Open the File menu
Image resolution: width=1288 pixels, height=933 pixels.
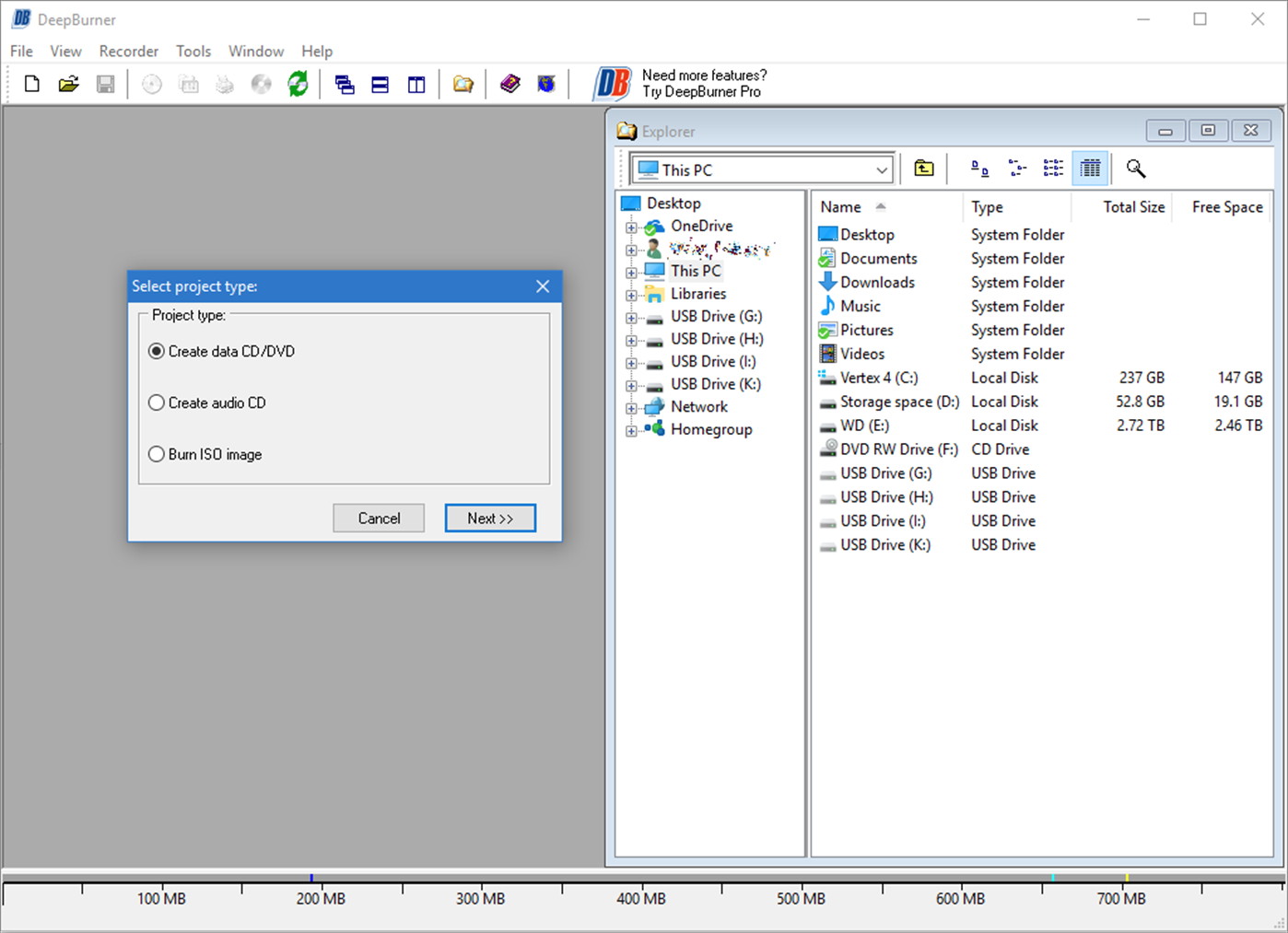(21, 52)
